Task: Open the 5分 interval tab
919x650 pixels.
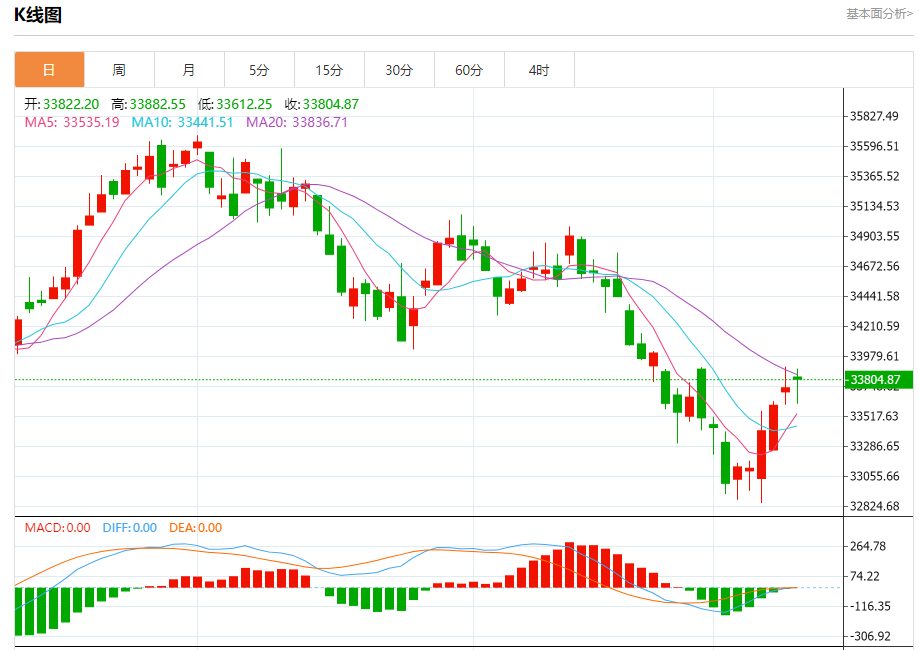Action: coord(259,70)
